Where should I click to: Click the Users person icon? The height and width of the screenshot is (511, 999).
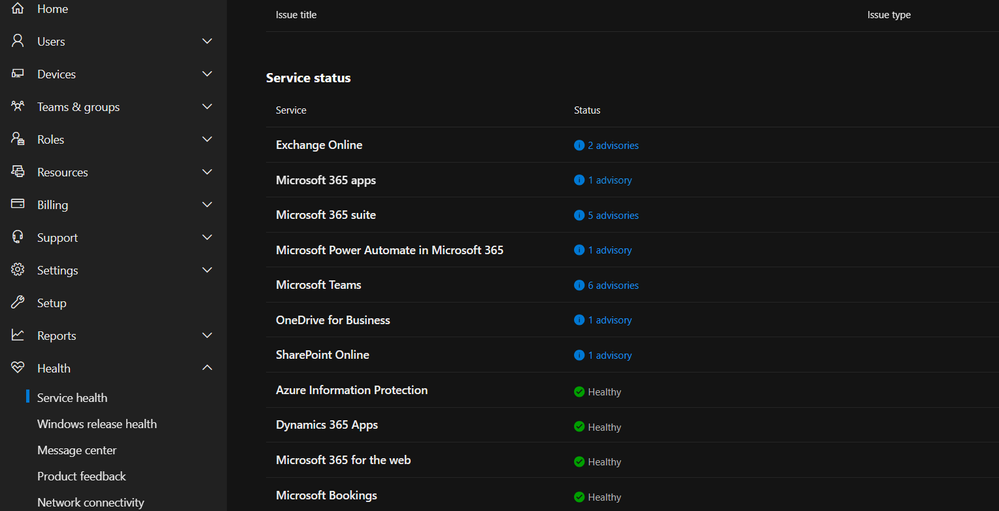[18, 41]
